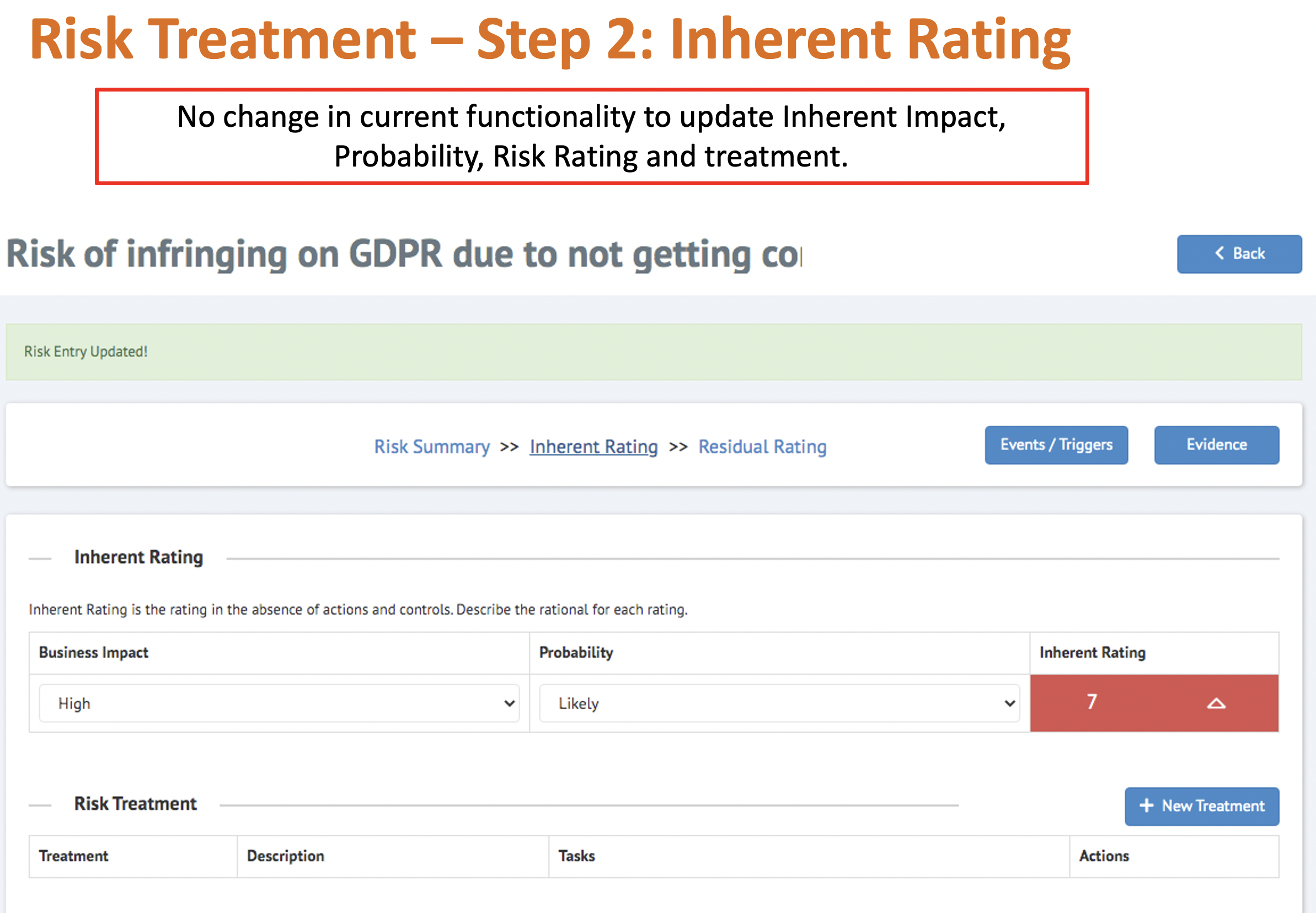Click the Actions column header
The image size is (1316, 913).
tap(1103, 856)
